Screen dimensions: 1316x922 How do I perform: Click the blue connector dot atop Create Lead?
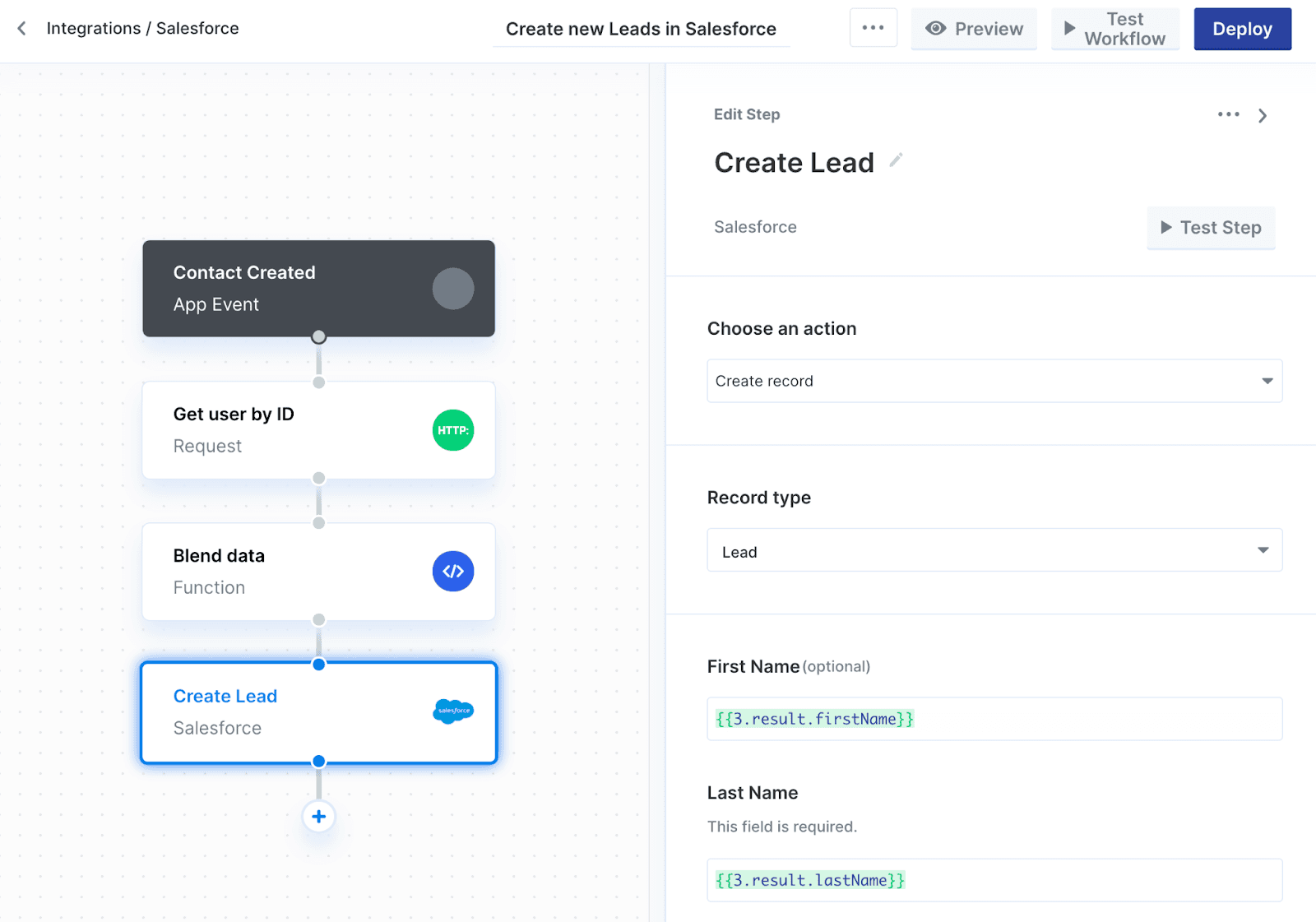(319, 665)
